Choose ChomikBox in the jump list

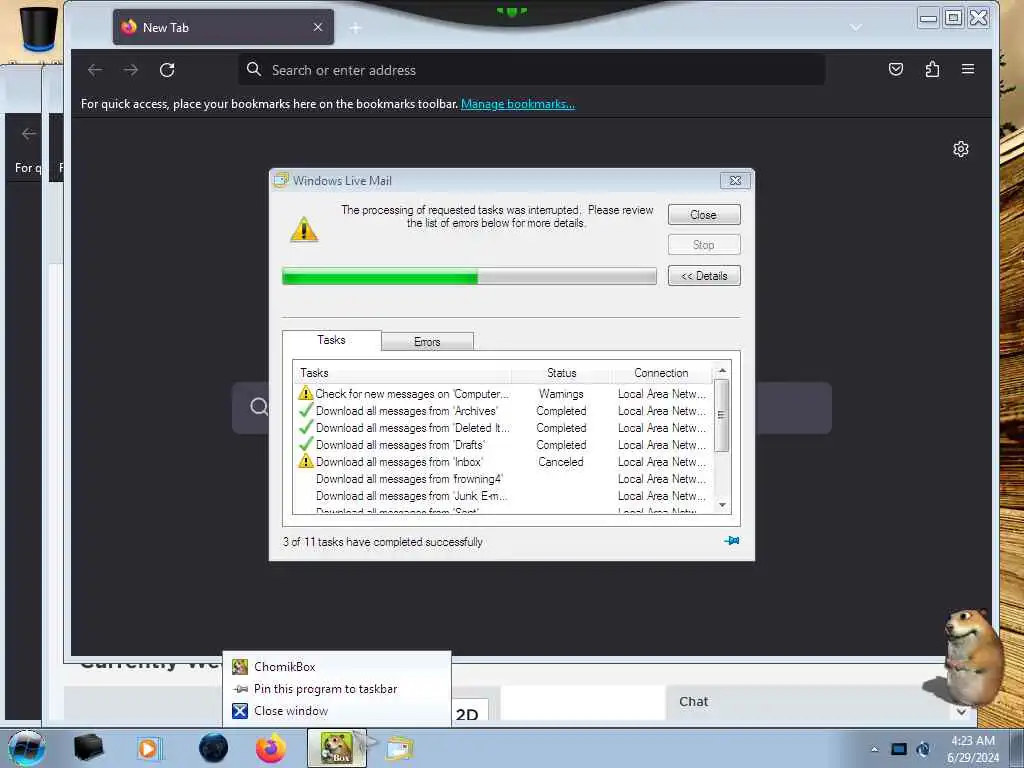pyautogui.click(x=337, y=667)
